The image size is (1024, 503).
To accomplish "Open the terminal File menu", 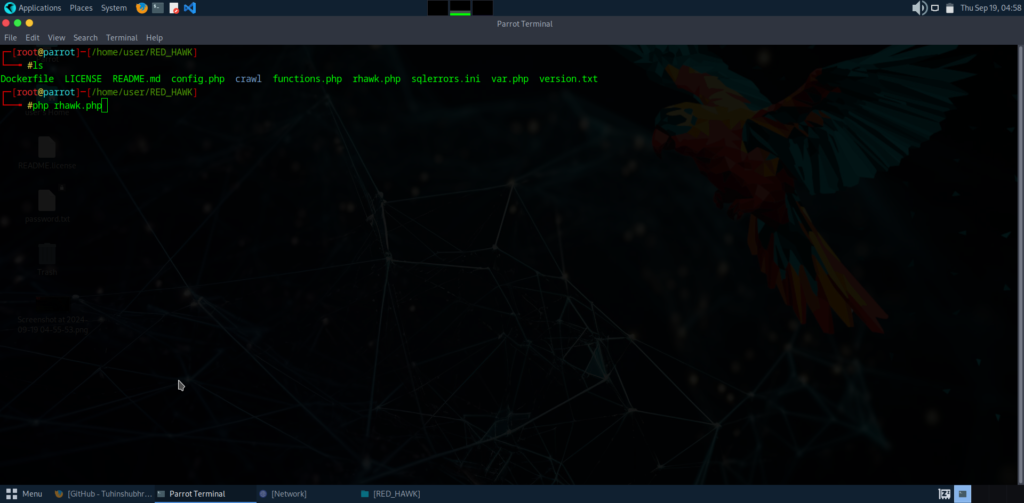I will click(x=10, y=38).
